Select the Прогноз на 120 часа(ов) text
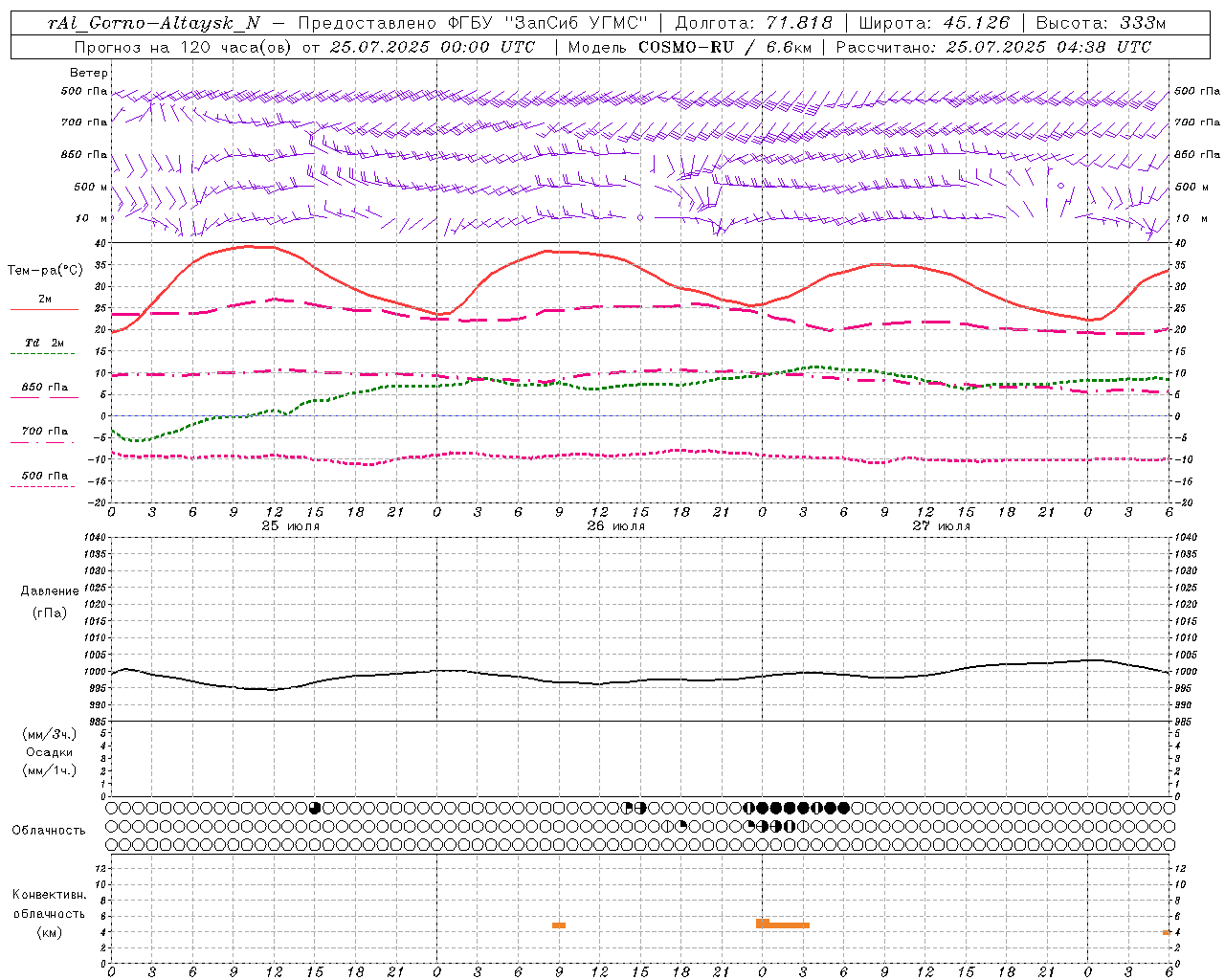1225x980 pixels. pyautogui.click(x=184, y=47)
